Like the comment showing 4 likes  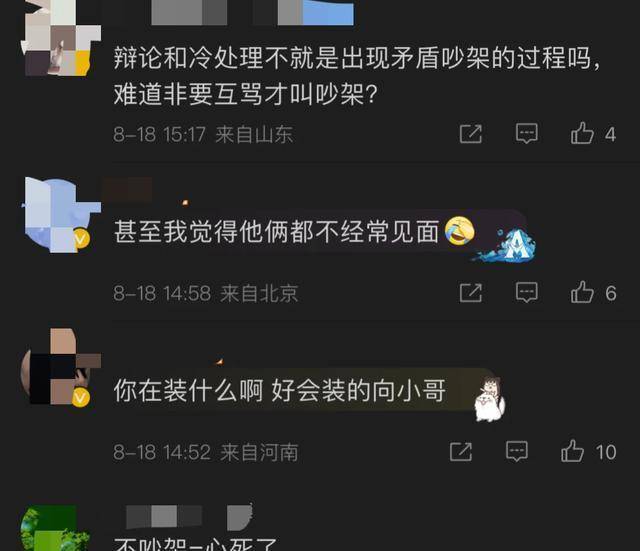point(593,133)
